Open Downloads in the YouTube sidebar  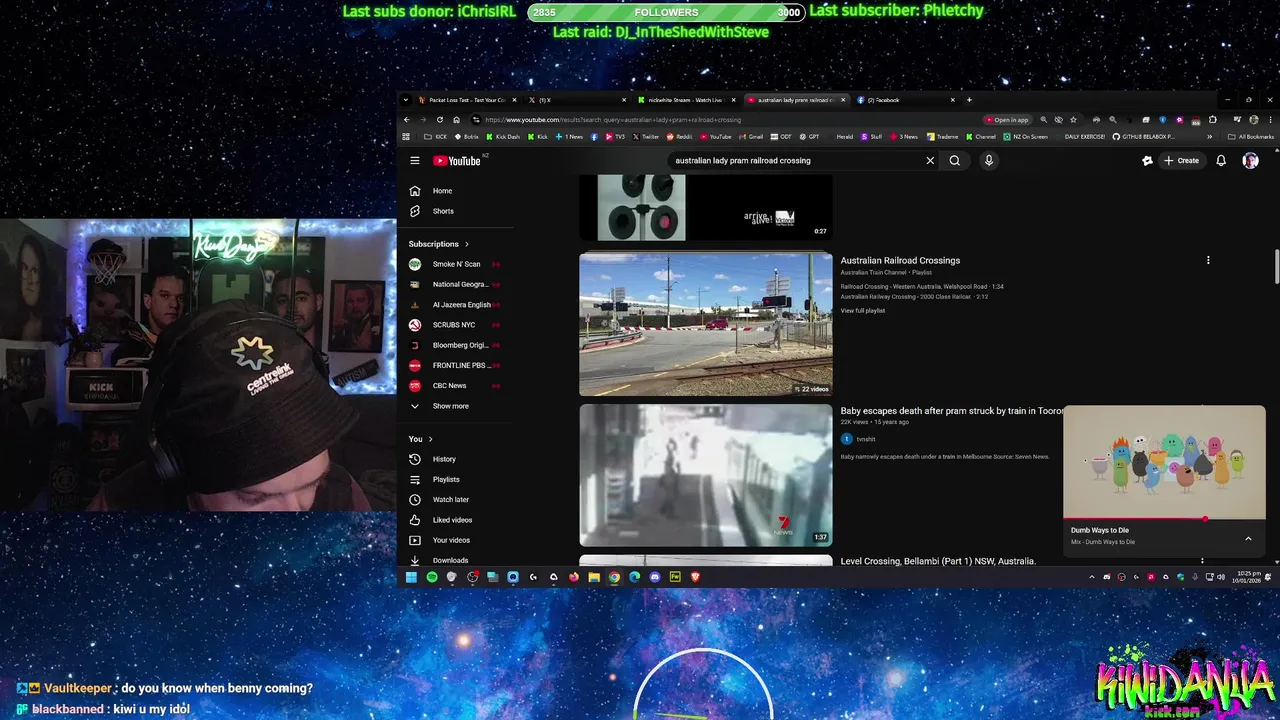(x=440, y=560)
